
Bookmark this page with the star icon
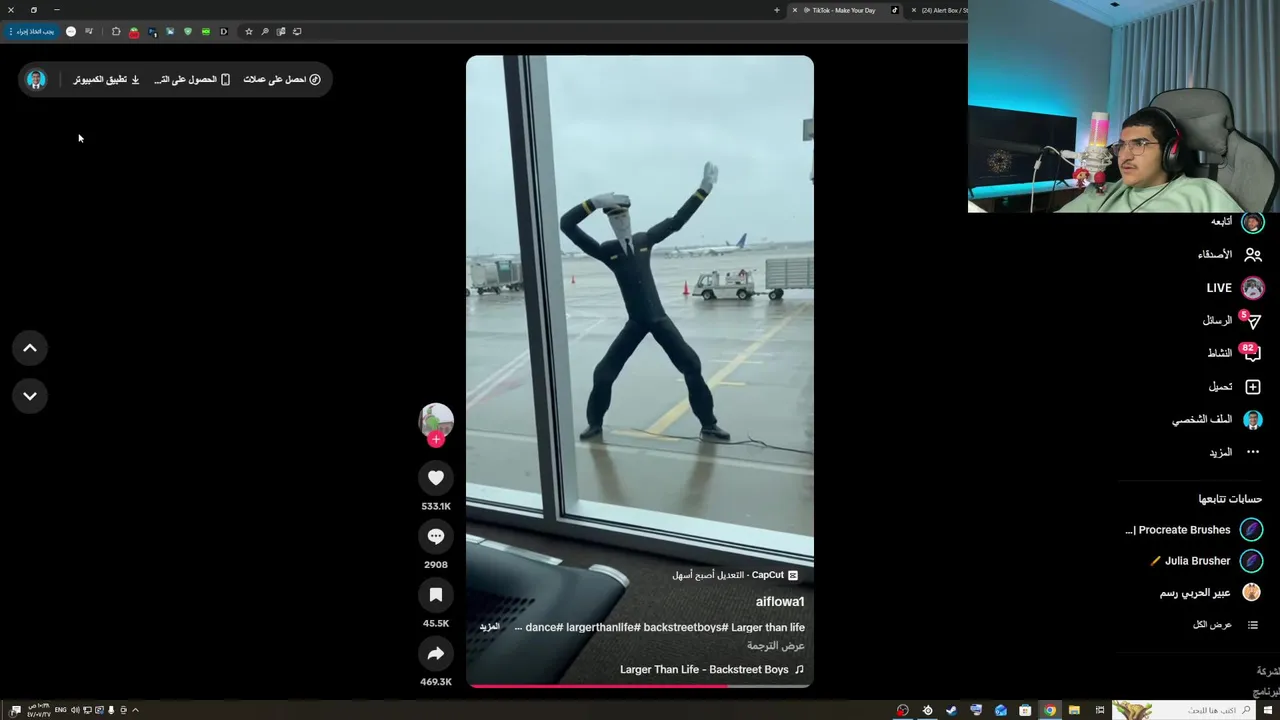[x=249, y=31]
